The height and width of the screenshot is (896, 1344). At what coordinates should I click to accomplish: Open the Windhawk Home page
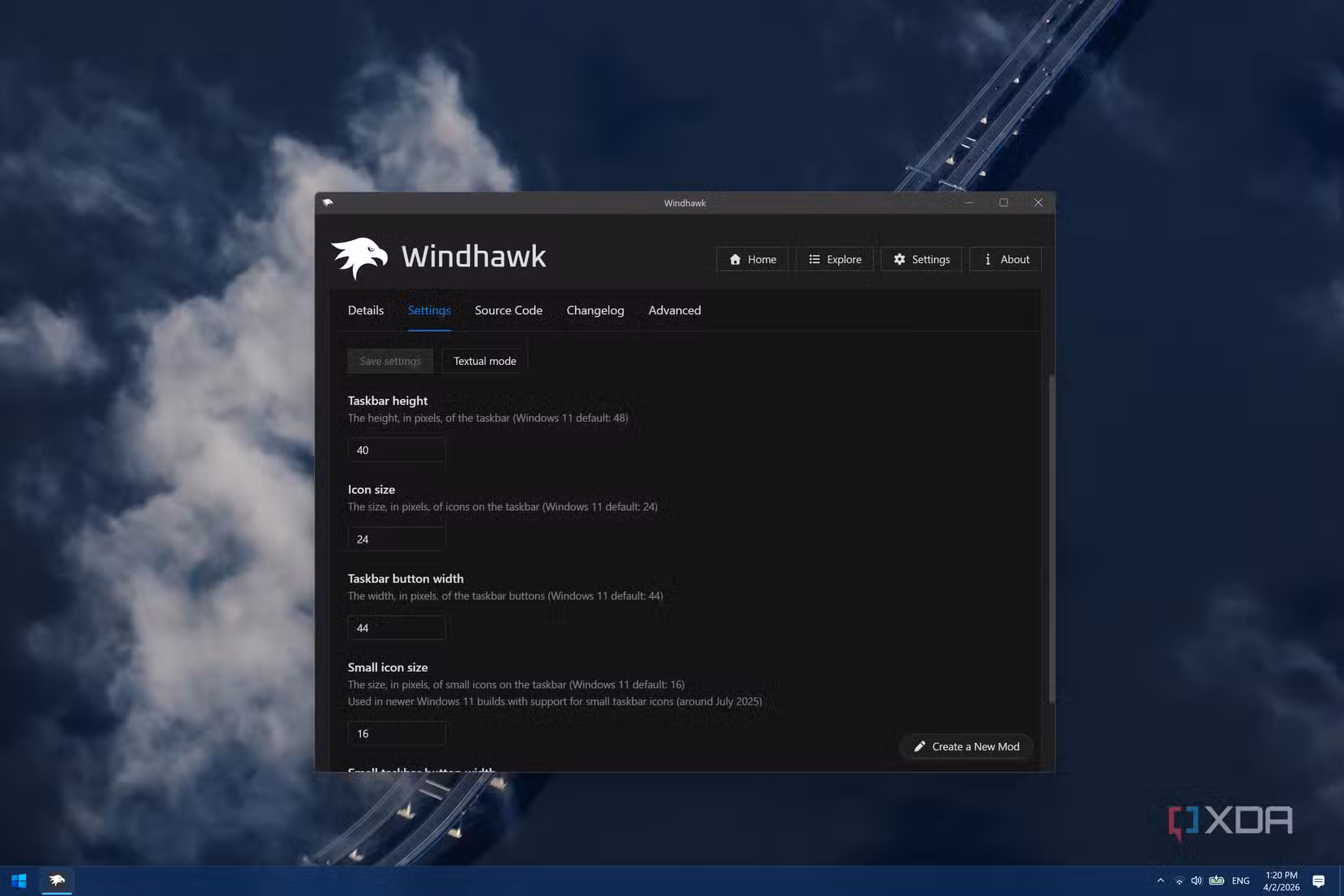point(752,259)
